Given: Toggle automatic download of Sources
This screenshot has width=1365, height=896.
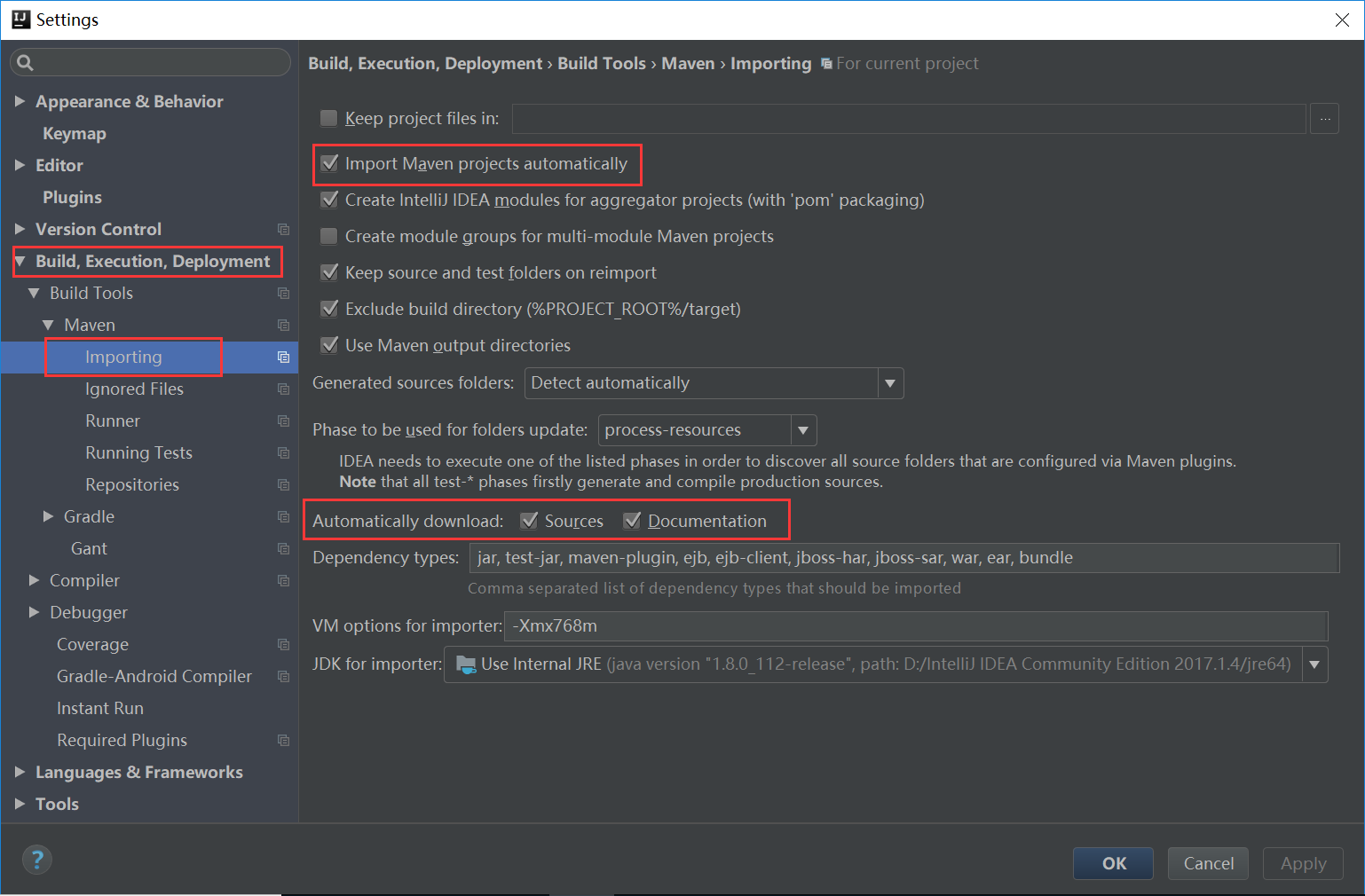Looking at the screenshot, I should 529,521.
